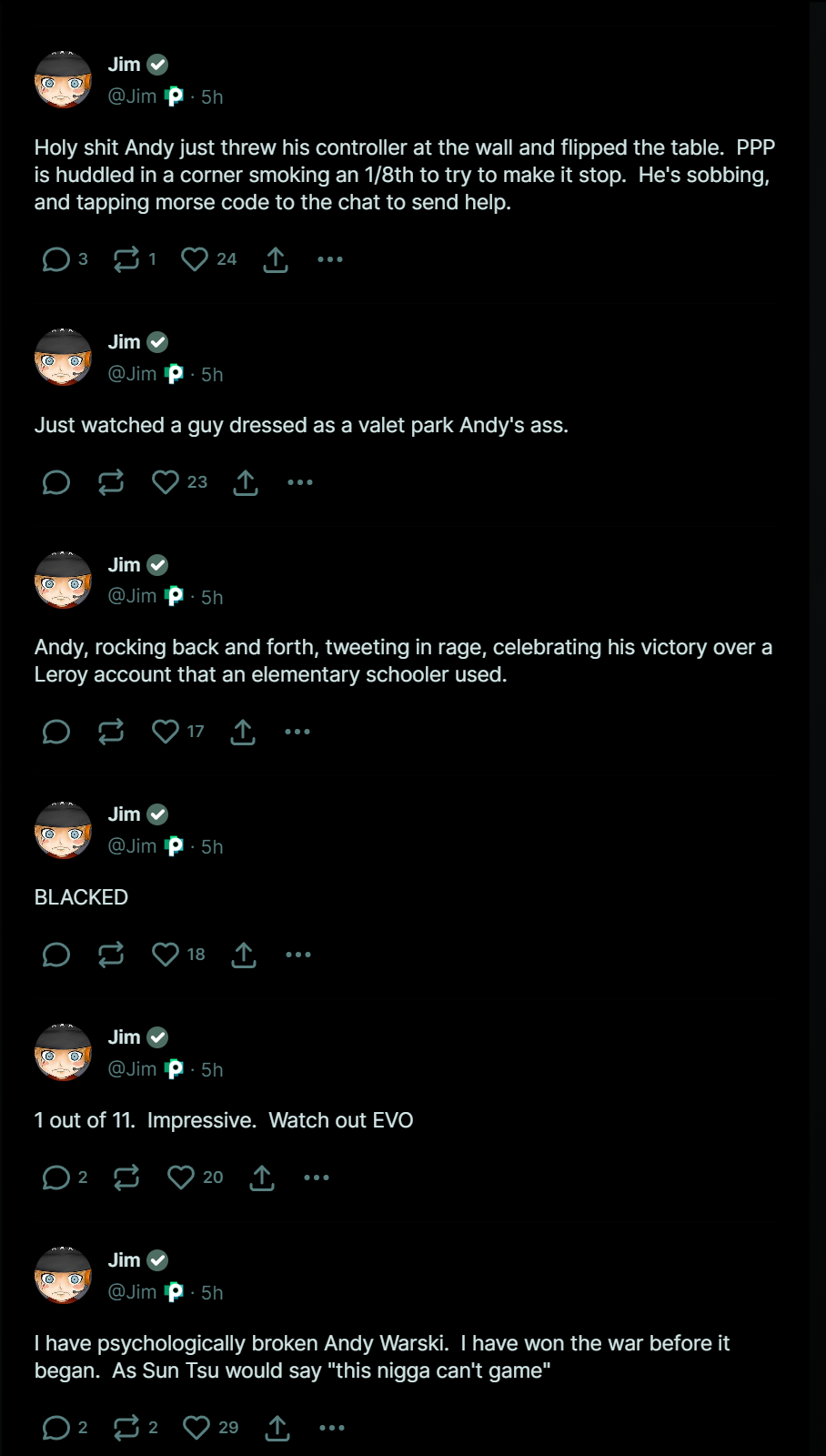The height and width of the screenshot is (1456, 826).
Task: Click the verified badge on the 'Leroy account' post
Action: pyautogui.click(x=158, y=565)
